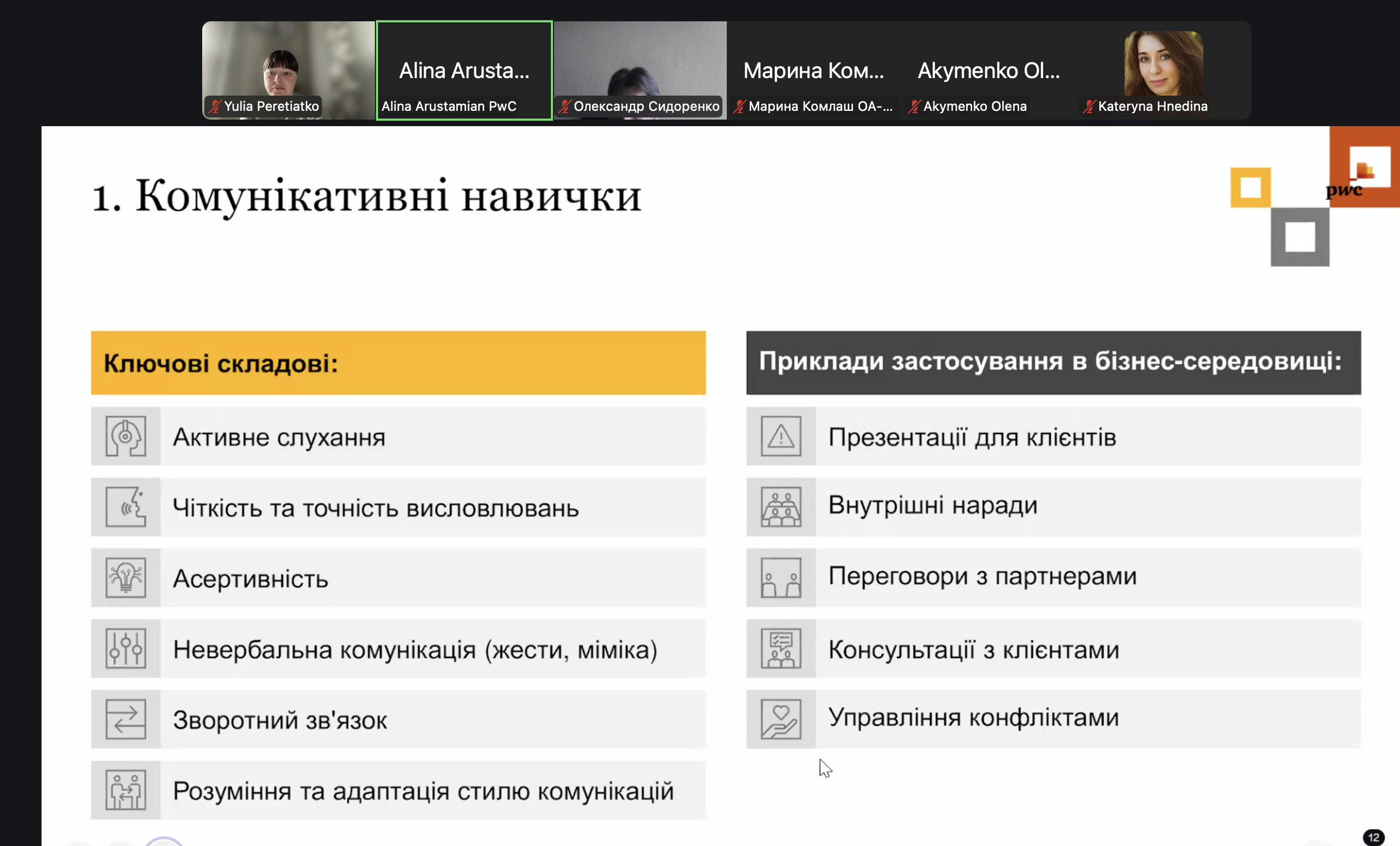Image resolution: width=1400 pixels, height=846 pixels.
Task: Click the sliders icon for nonverbal communication
Action: (x=126, y=648)
